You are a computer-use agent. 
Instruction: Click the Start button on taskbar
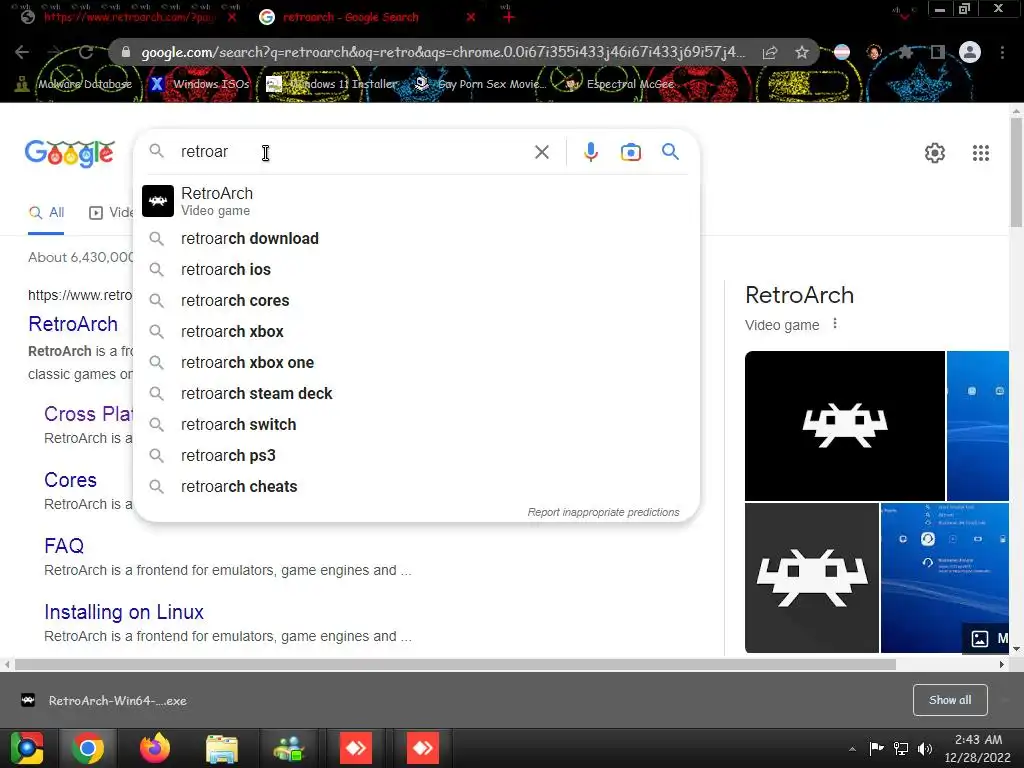point(27,748)
